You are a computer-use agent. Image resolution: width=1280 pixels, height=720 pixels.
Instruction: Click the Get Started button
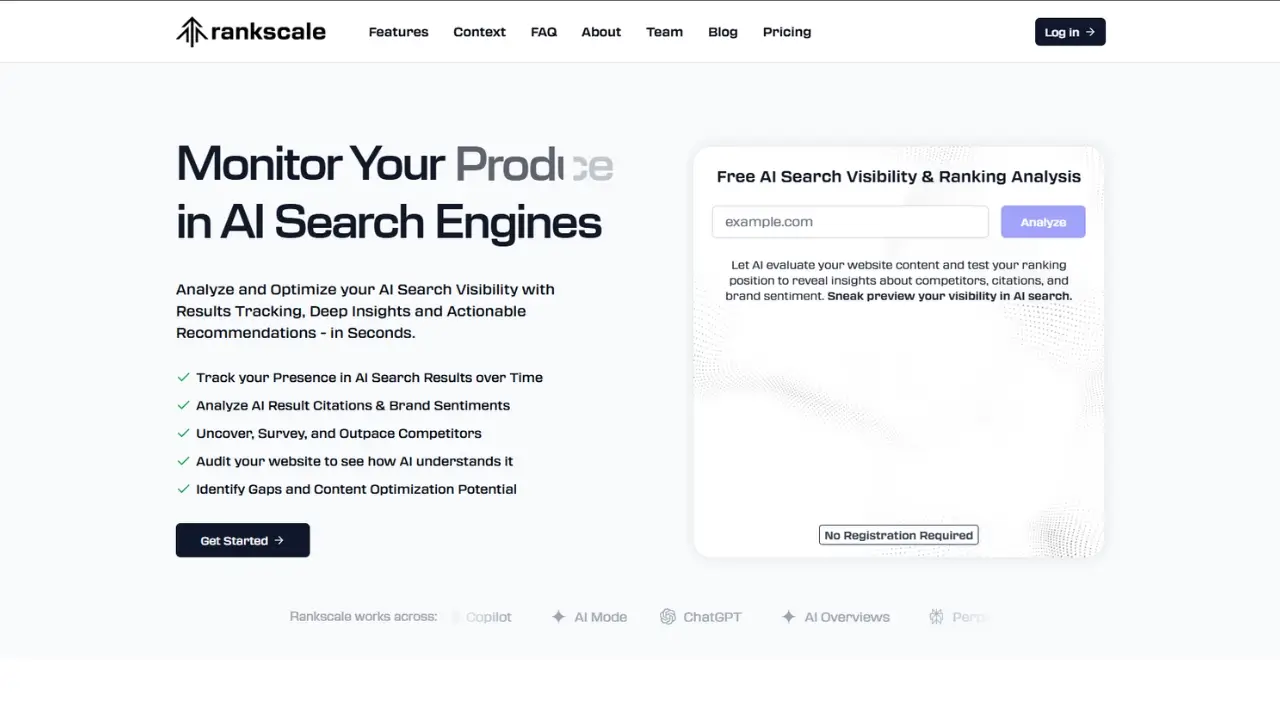[242, 540]
